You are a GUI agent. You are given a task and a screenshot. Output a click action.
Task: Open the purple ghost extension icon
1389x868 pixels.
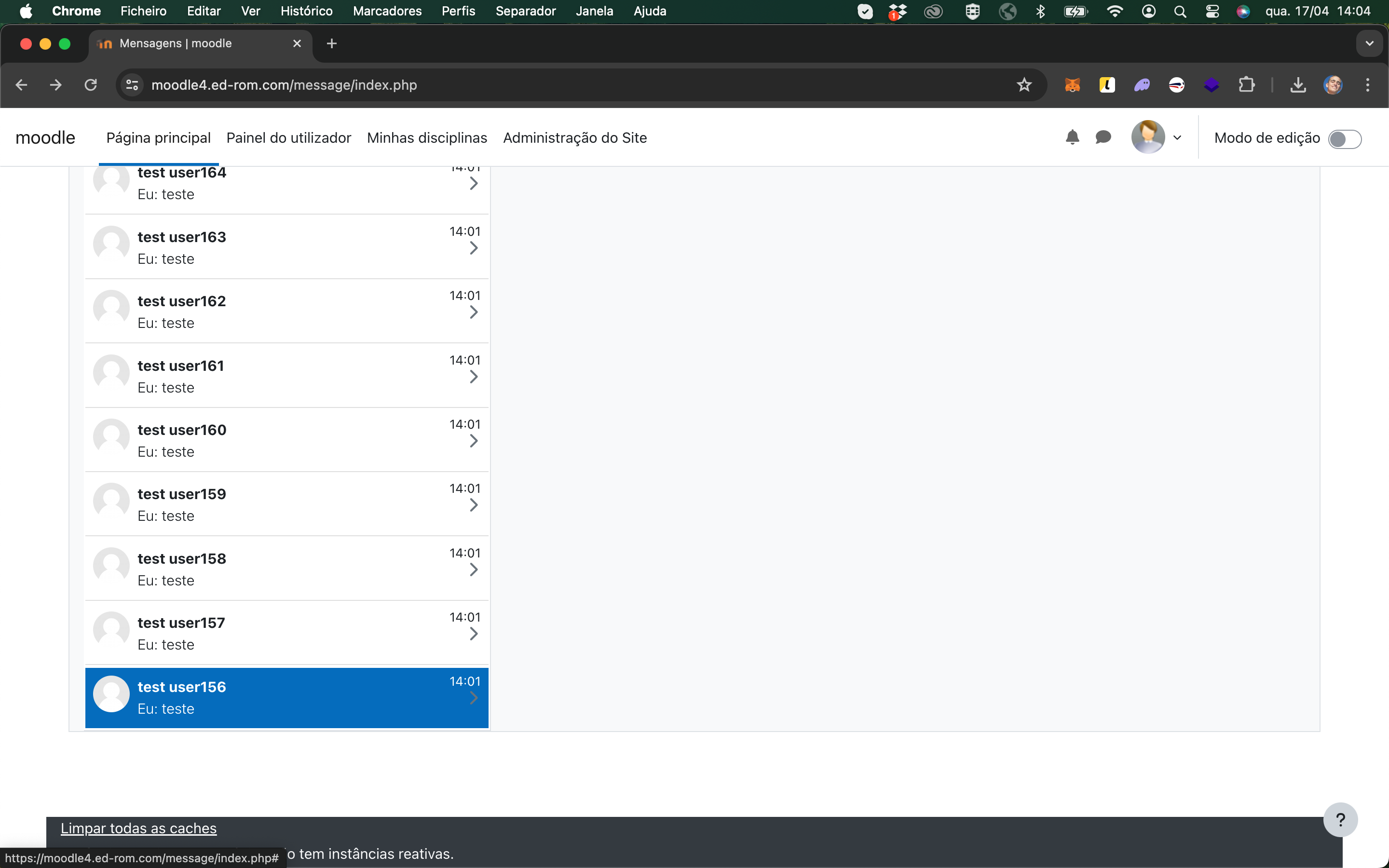tap(1142, 85)
